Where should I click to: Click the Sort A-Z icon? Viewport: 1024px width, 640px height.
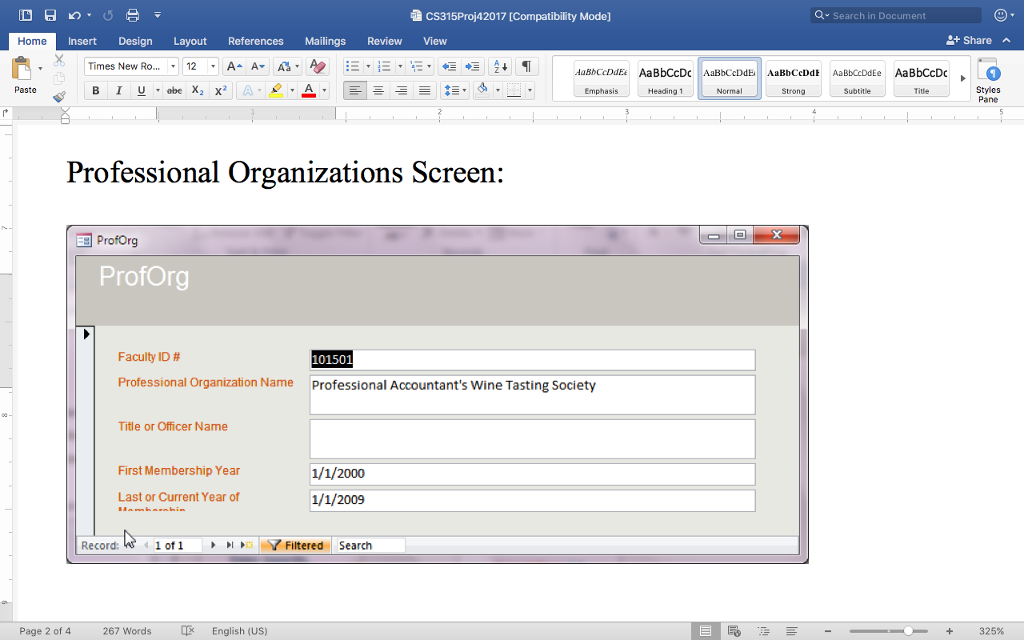pyautogui.click(x=500, y=66)
